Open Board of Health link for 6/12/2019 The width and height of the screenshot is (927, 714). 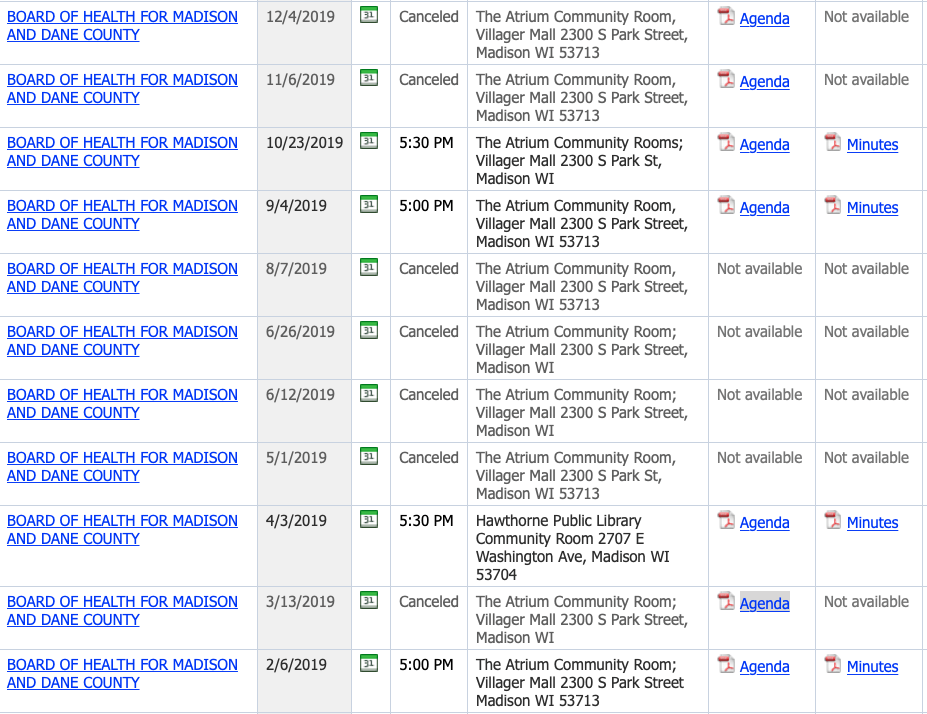point(122,404)
